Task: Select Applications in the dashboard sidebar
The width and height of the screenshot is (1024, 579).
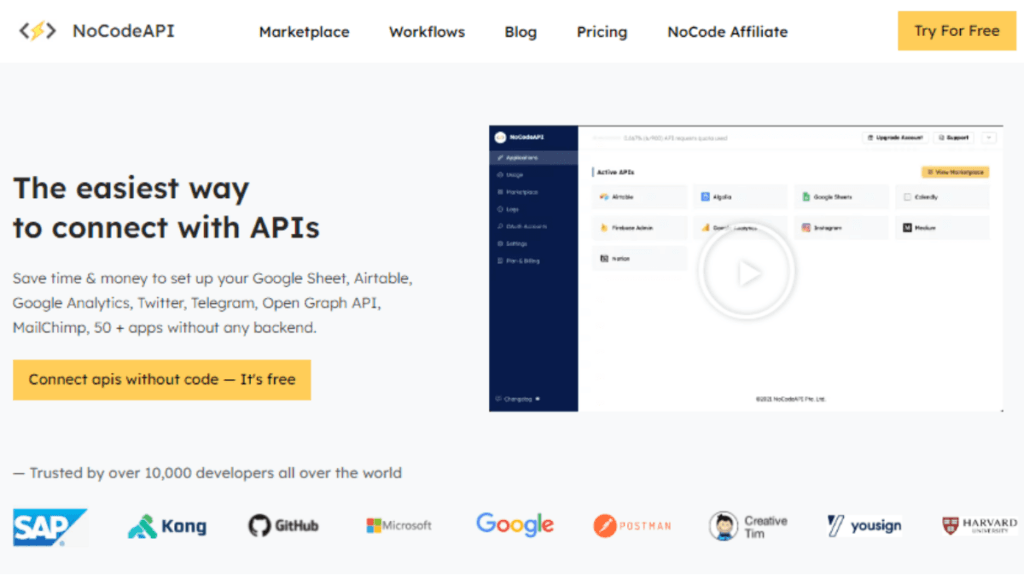Action: [520, 157]
